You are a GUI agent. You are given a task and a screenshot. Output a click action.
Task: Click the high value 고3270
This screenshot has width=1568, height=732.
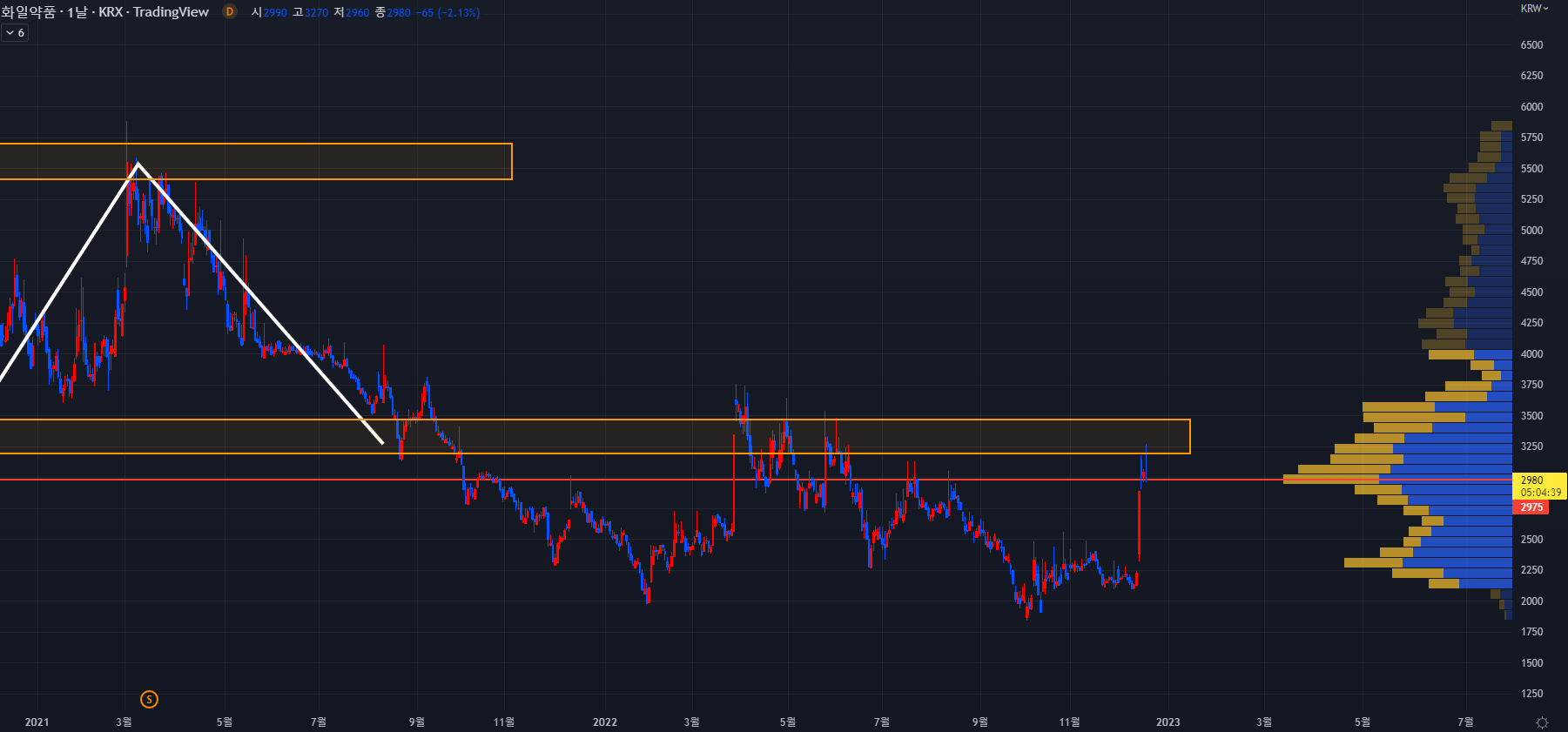[x=311, y=13]
